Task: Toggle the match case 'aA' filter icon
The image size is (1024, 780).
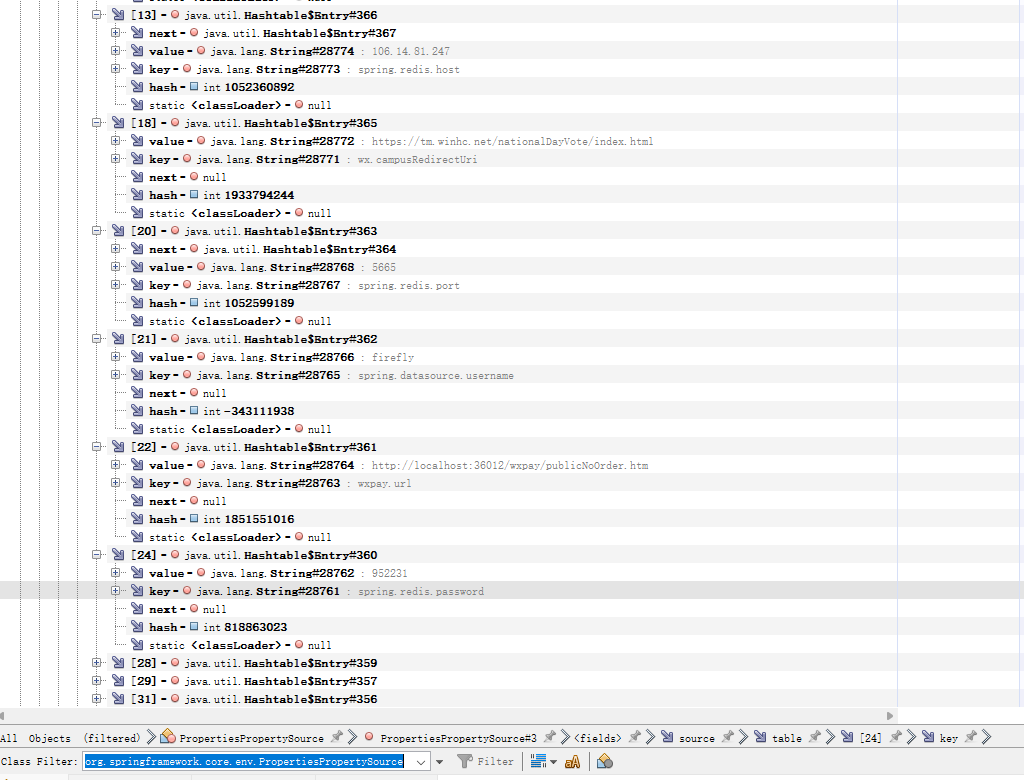Action: (572, 762)
